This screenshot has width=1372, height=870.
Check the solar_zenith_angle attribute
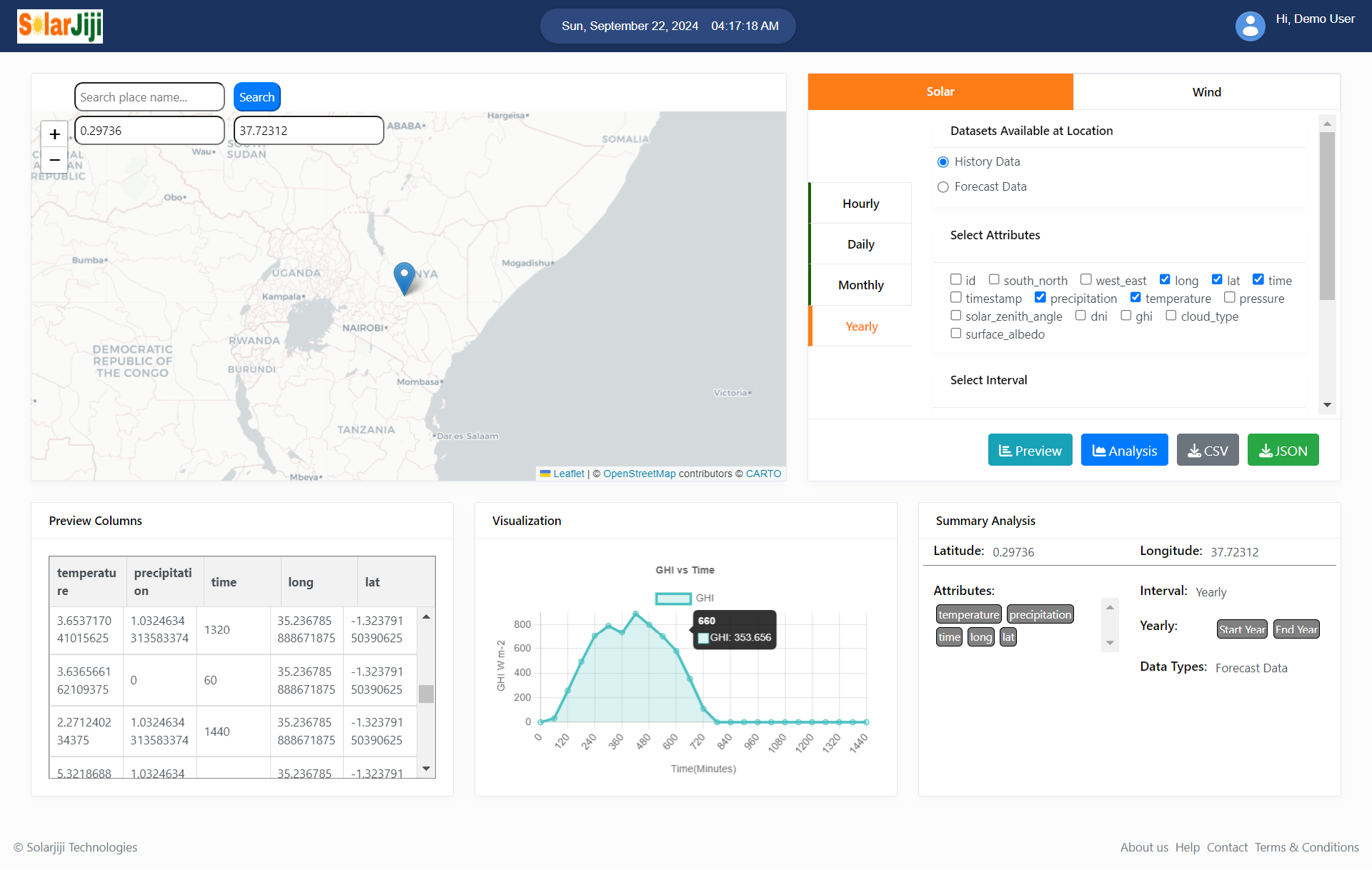[955, 315]
